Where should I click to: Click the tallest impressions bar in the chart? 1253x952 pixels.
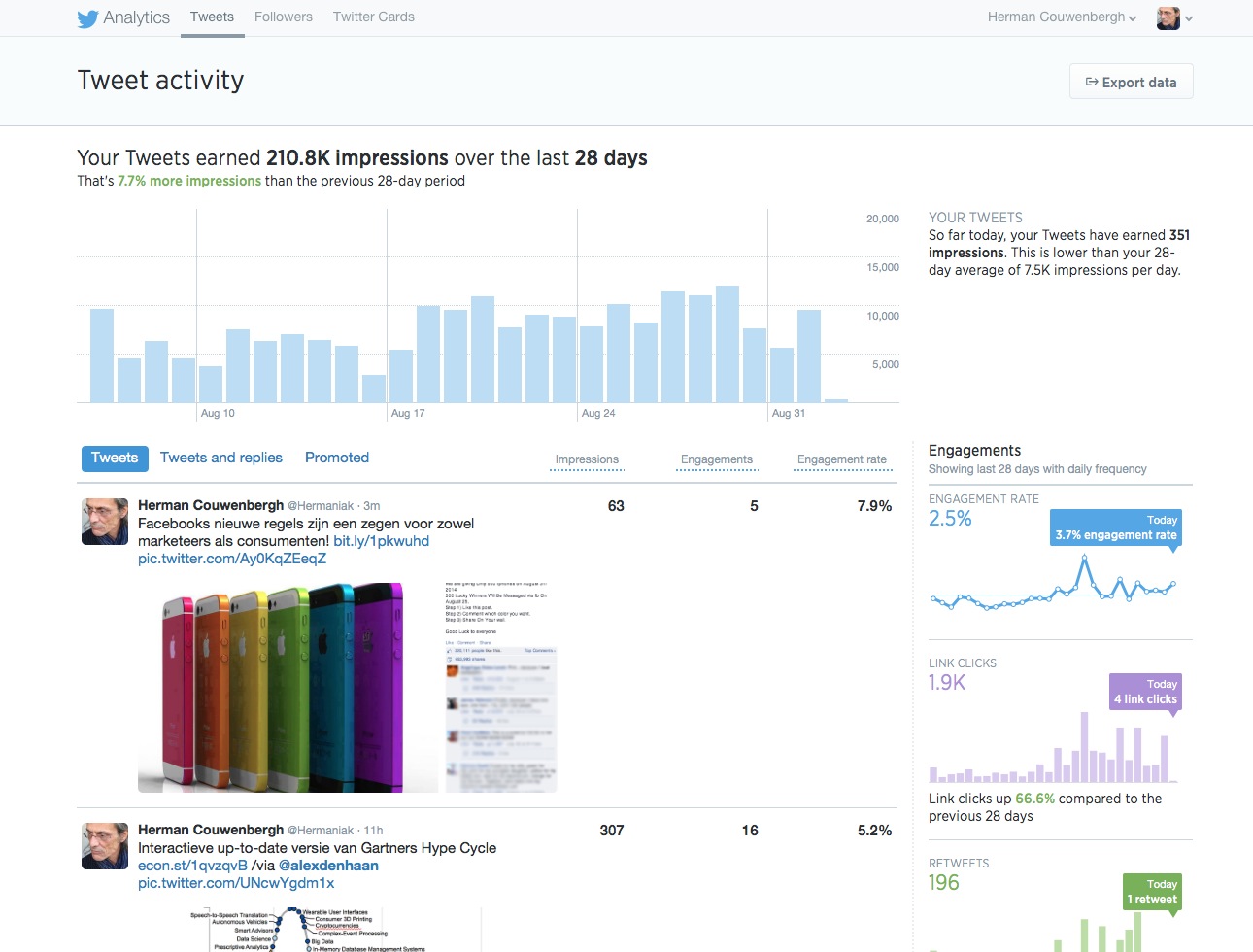728,344
